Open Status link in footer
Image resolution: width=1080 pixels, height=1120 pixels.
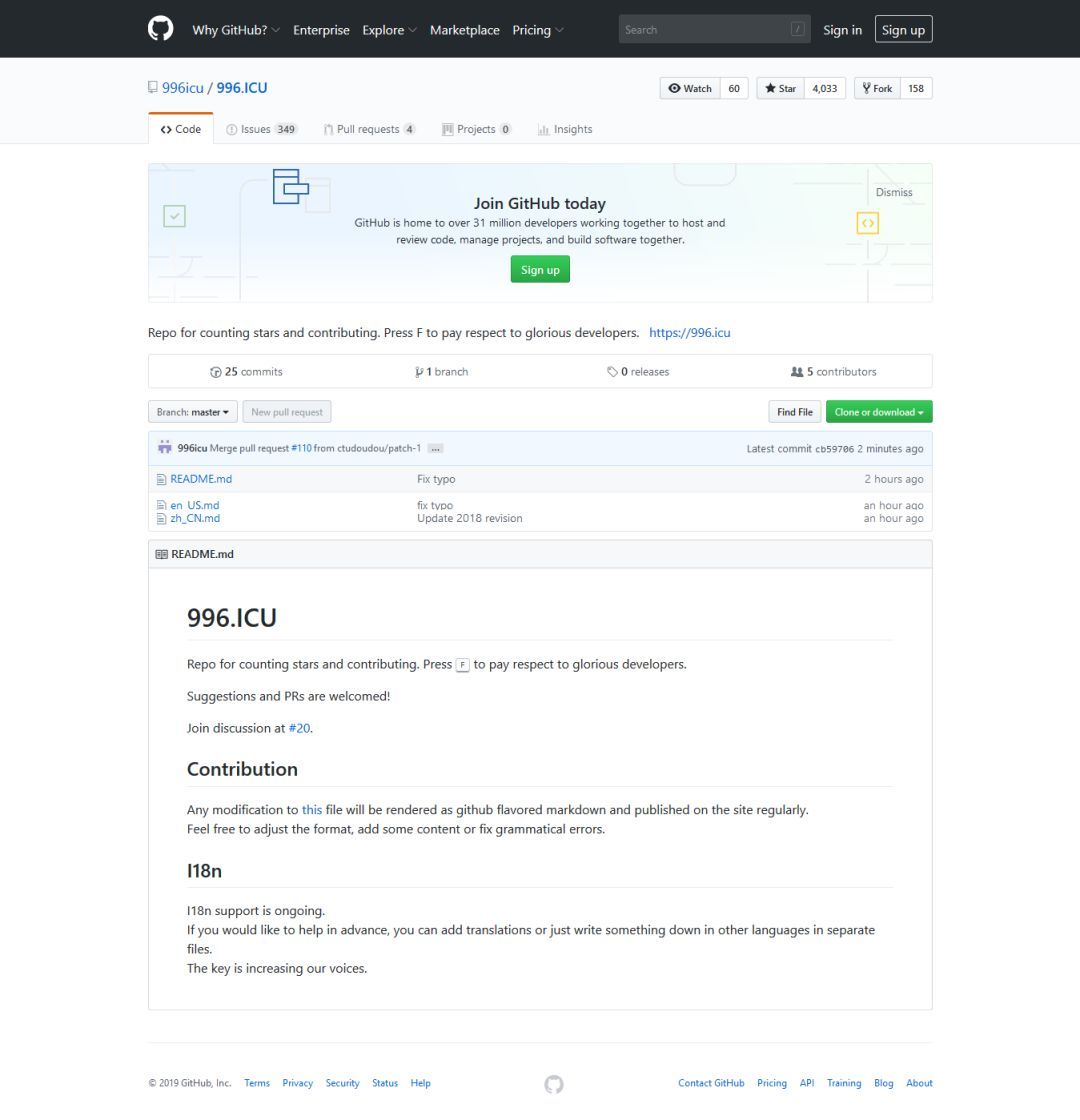click(x=385, y=1084)
